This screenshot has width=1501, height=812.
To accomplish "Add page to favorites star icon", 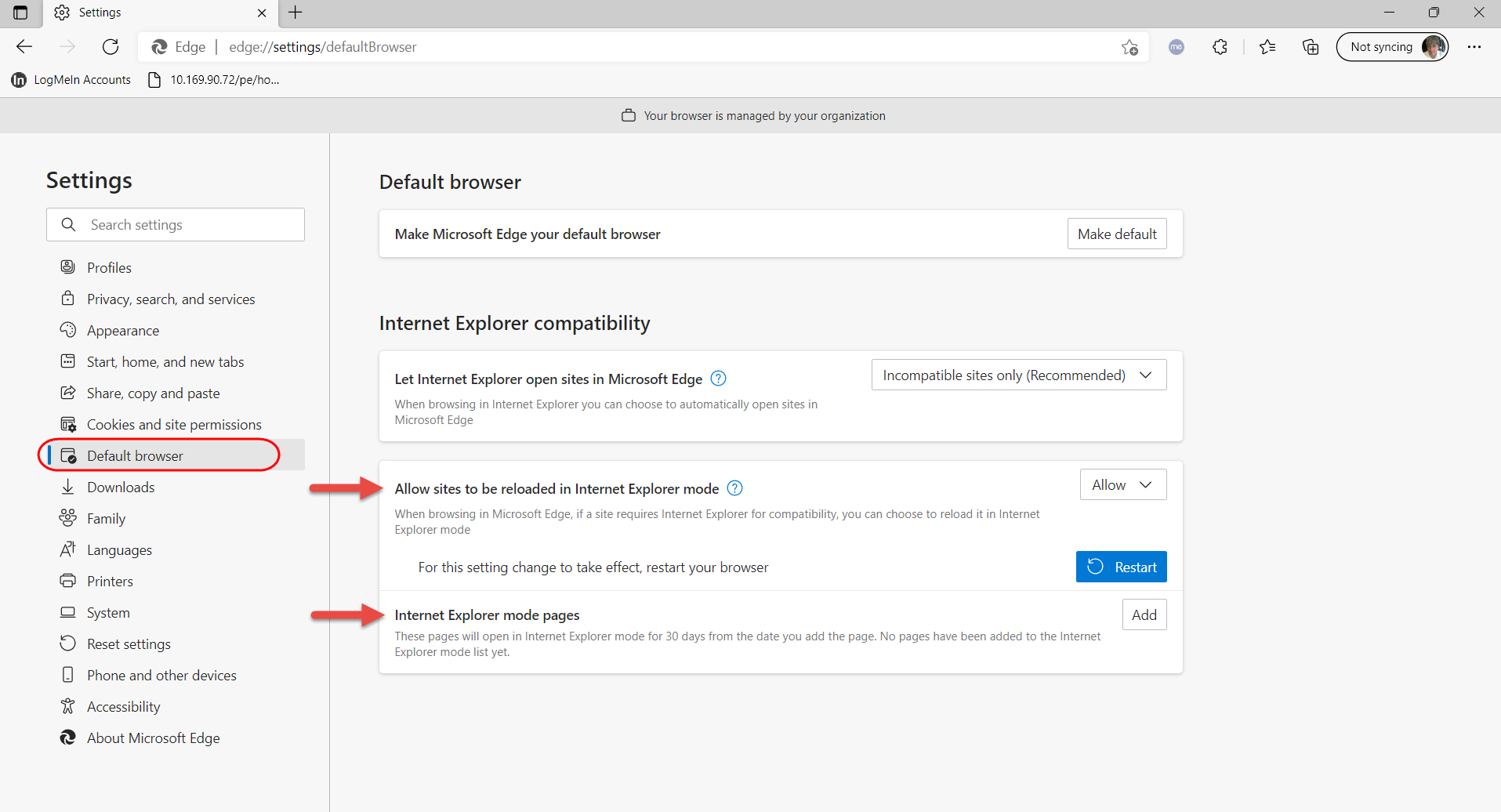I will pos(1129,47).
